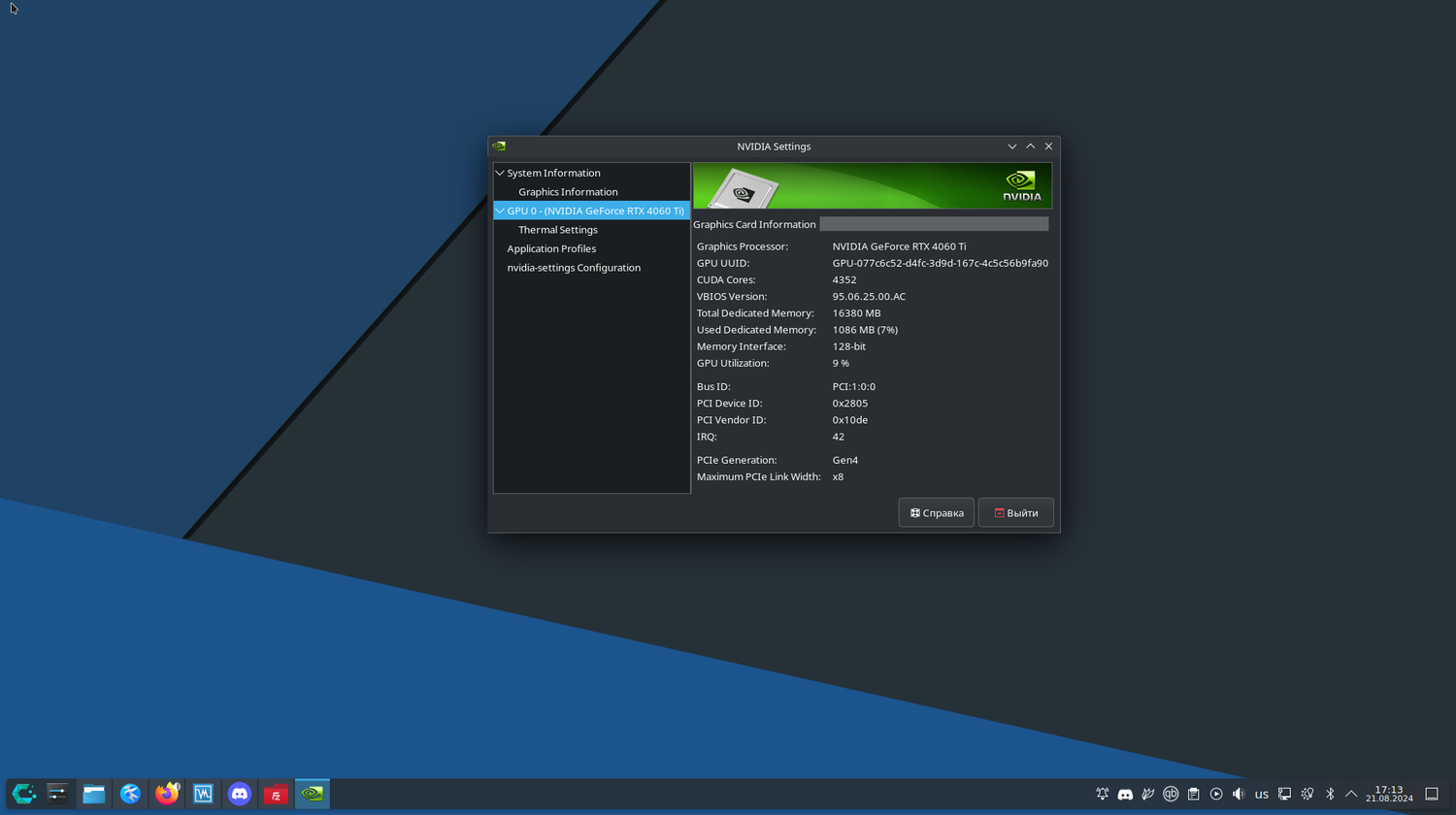The height and width of the screenshot is (815, 1456).
Task: Open the notifications bell in the tray
Action: click(1103, 794)
